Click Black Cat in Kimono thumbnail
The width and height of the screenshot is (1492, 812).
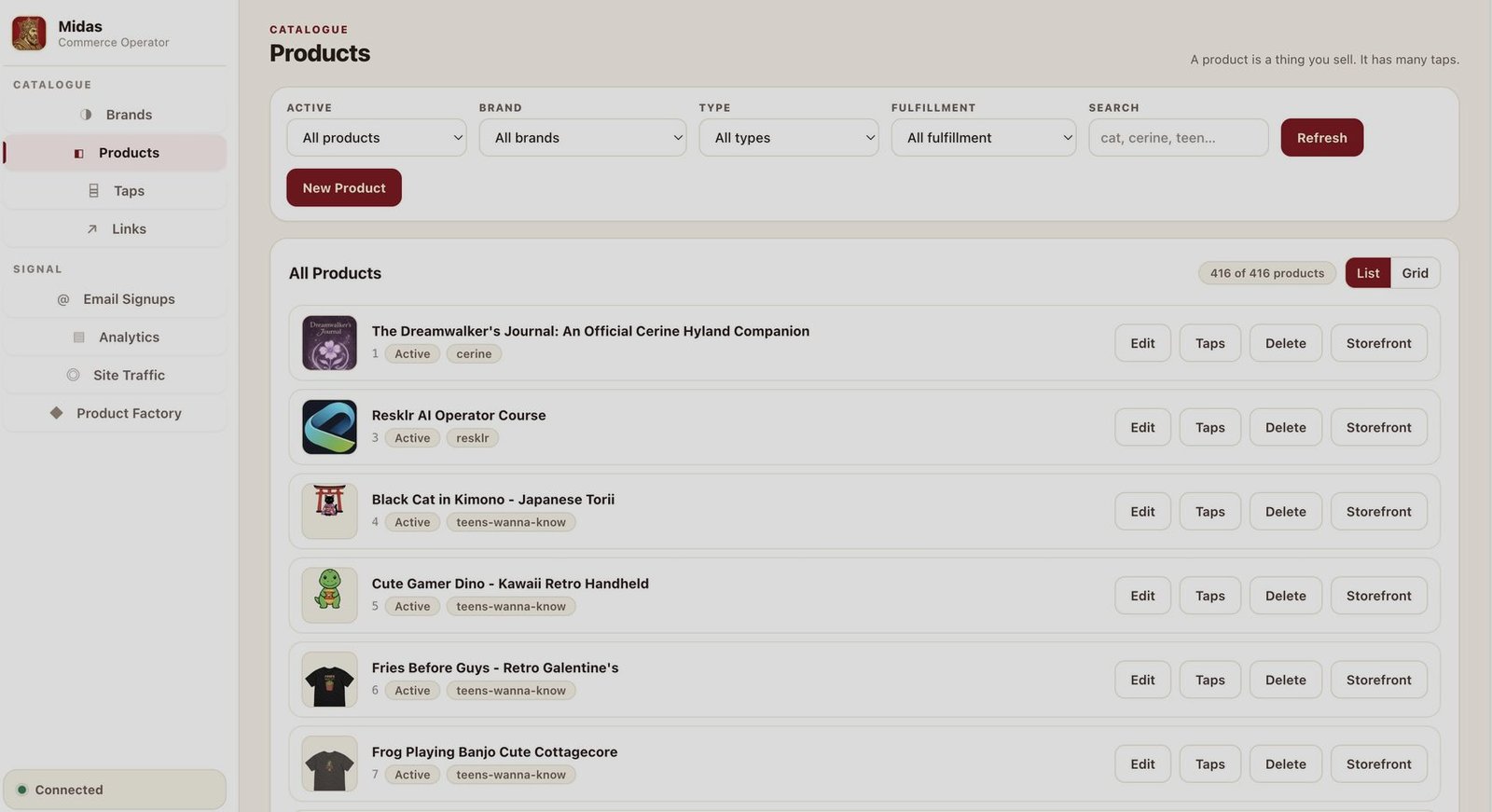click(x=329, y=511)
